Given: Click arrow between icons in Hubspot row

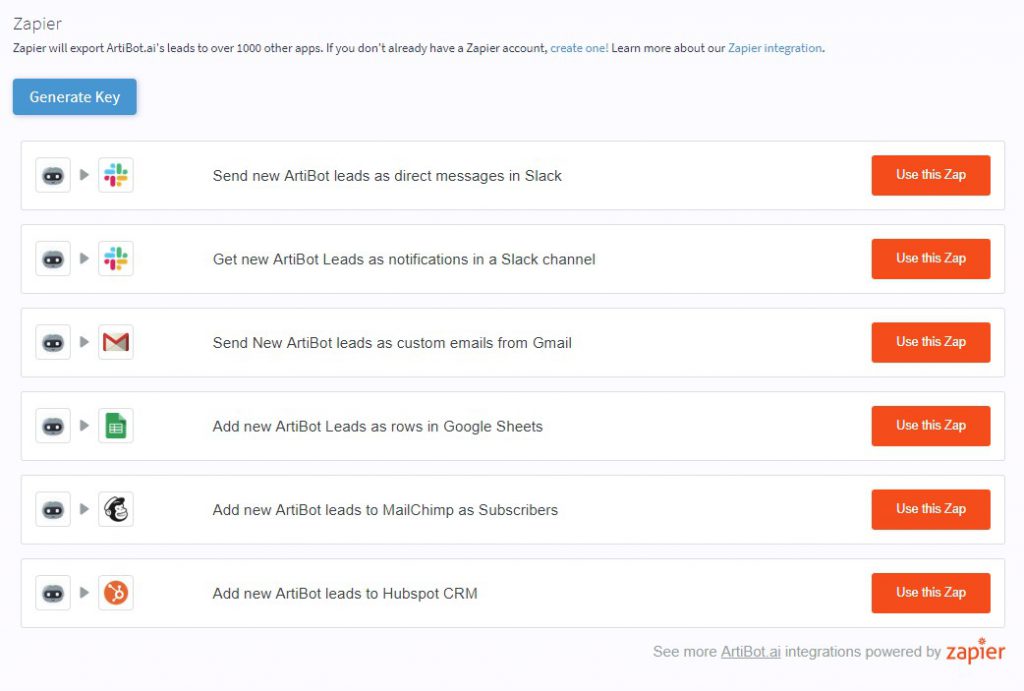Looking at the screenshot, I should click(84, 593).
